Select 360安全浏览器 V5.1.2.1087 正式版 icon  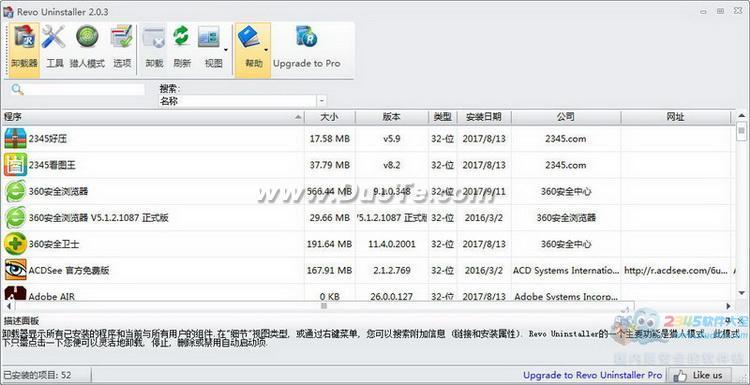coord(15,218)
